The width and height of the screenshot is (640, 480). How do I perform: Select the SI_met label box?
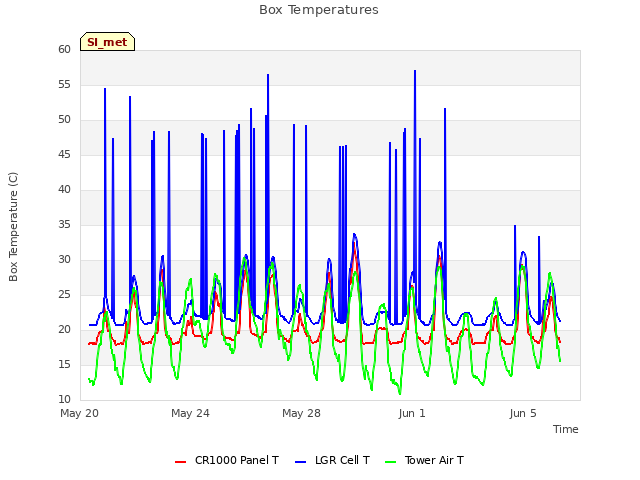click(x=107, y=42)
